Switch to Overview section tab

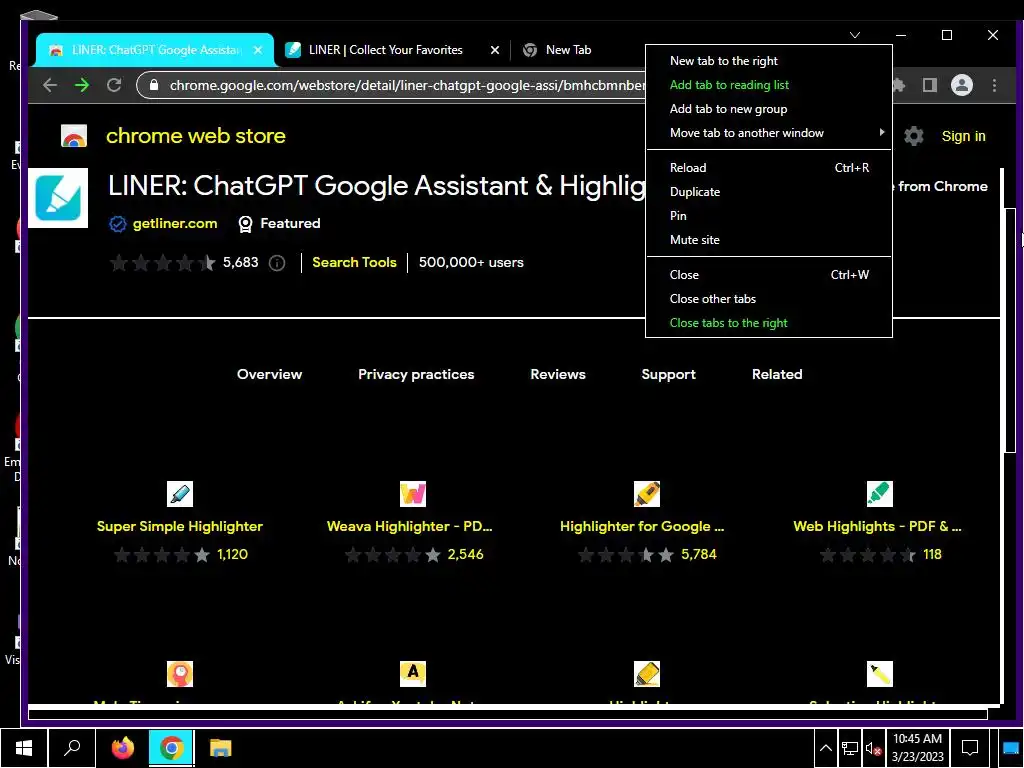(x=270, y=374)
